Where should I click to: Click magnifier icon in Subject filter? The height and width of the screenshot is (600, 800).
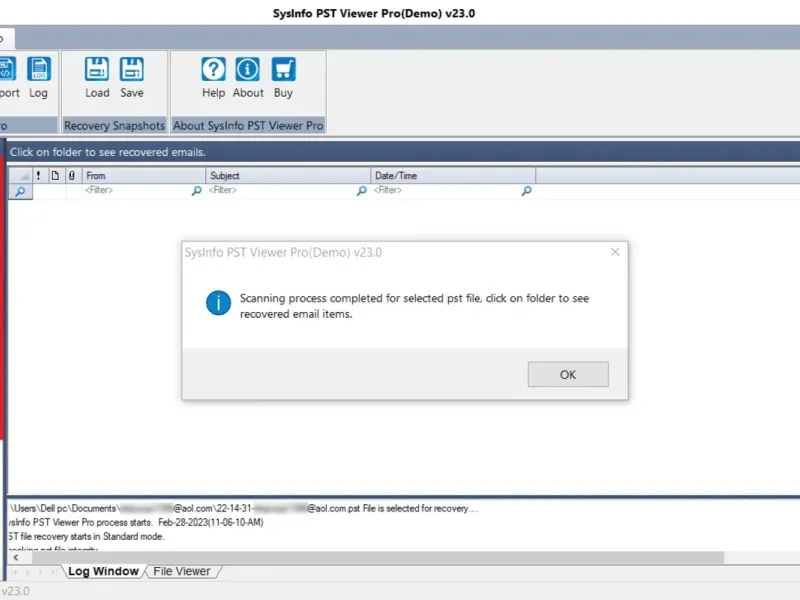click(x=361, y=191)
